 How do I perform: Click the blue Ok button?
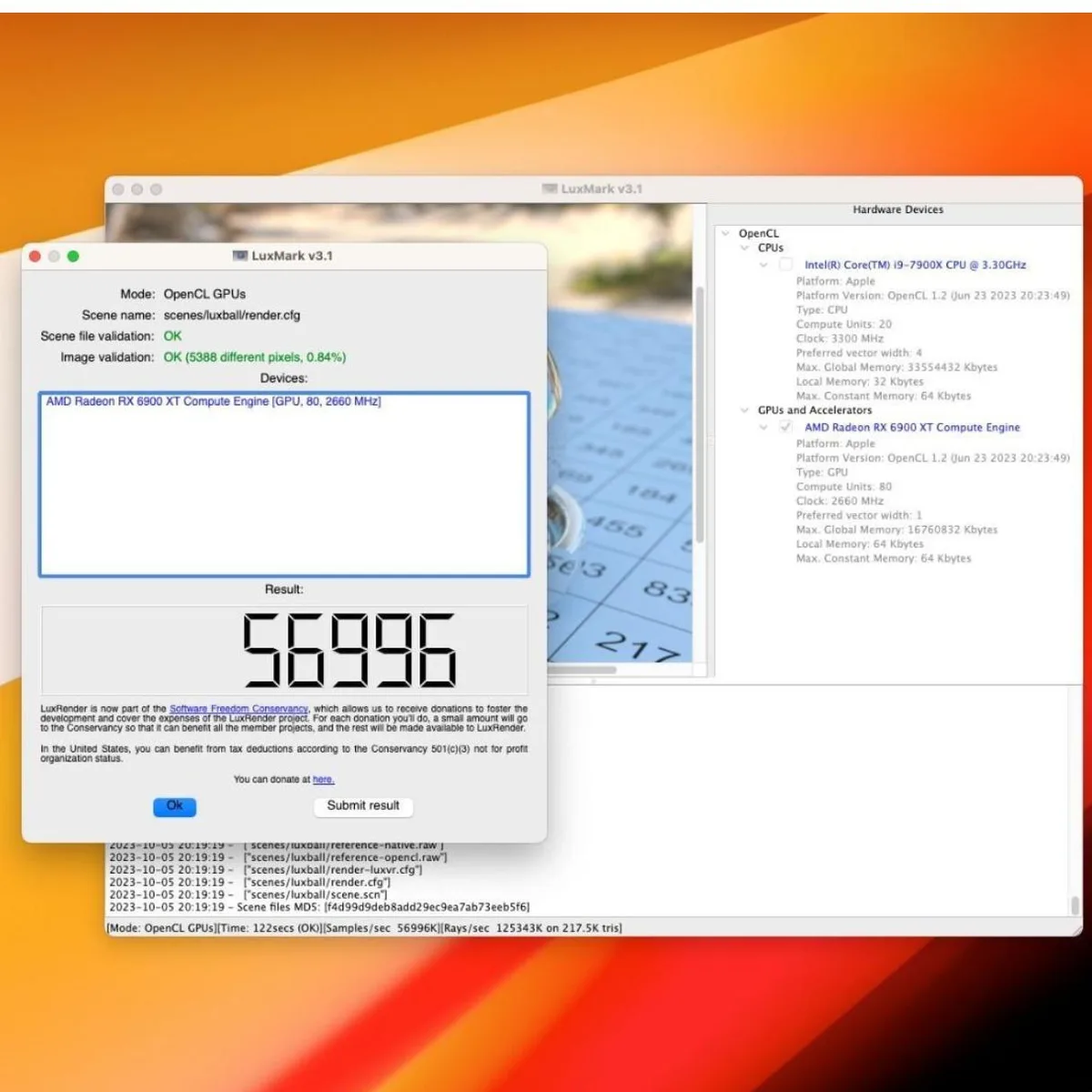tap(175, 806)
